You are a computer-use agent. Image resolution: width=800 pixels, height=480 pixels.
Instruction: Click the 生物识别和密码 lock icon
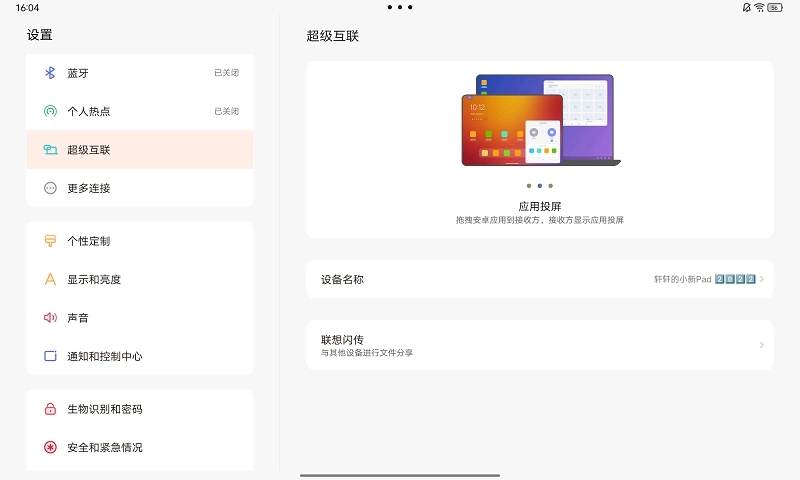point(50,409)
